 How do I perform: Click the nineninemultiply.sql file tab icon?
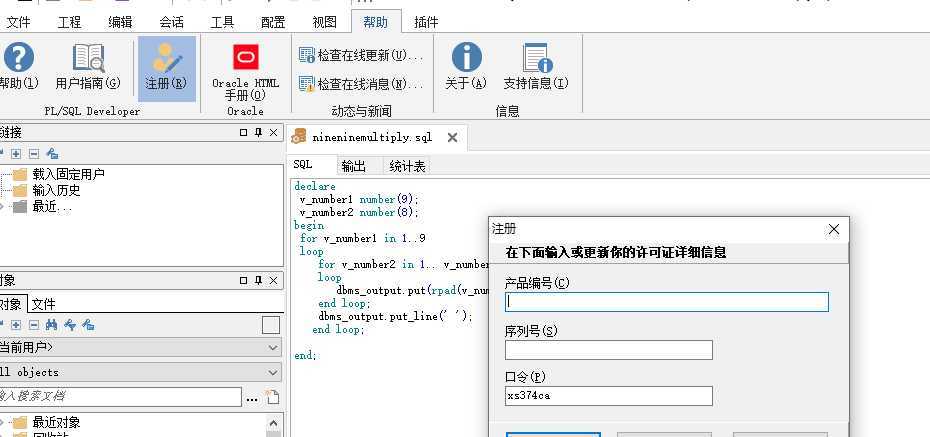(299, 136)
